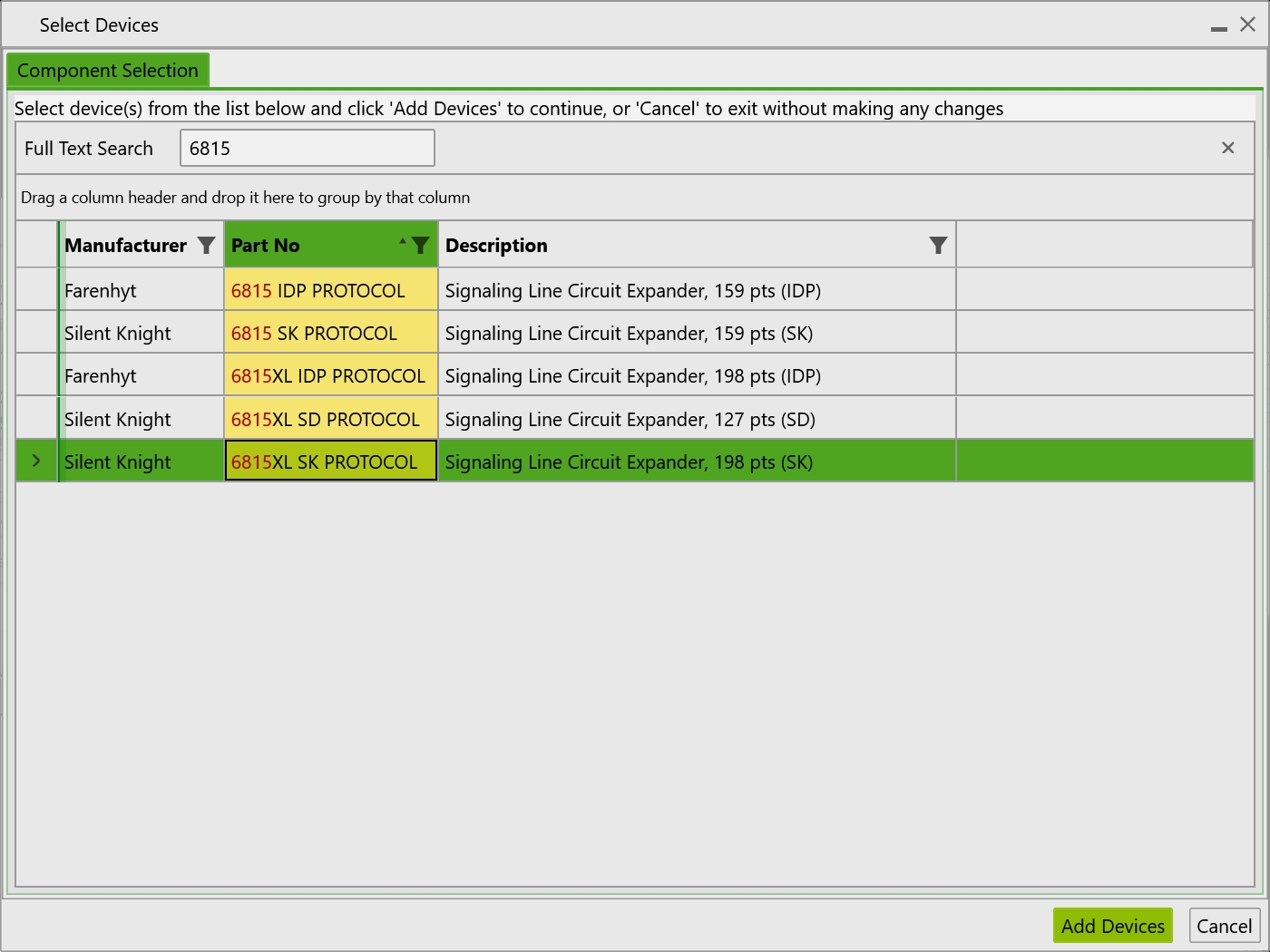Select the 6815 SK PROTOCOL part cell
The height and width of the screenshot is (952, 1270).
pos(331,333)
